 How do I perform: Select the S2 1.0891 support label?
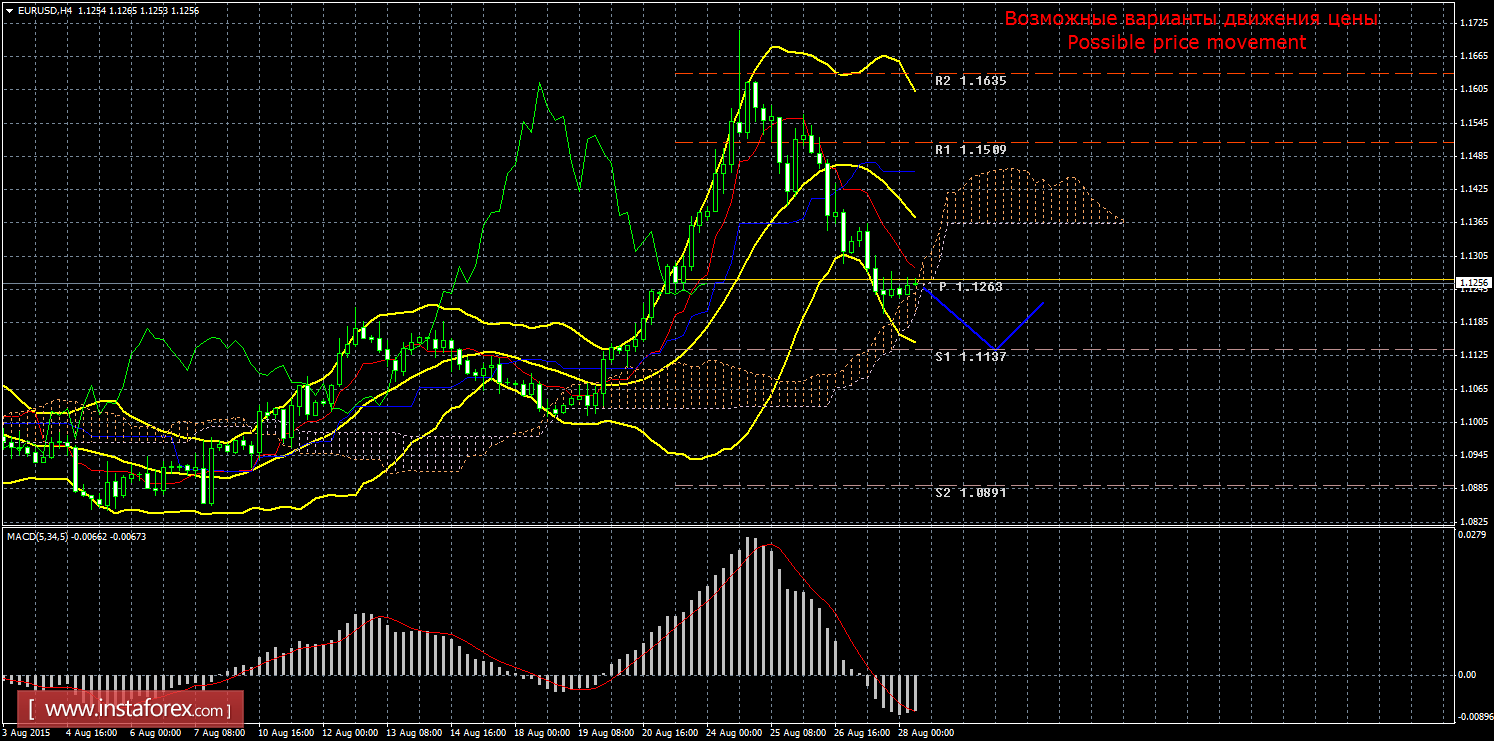point(970,493)
